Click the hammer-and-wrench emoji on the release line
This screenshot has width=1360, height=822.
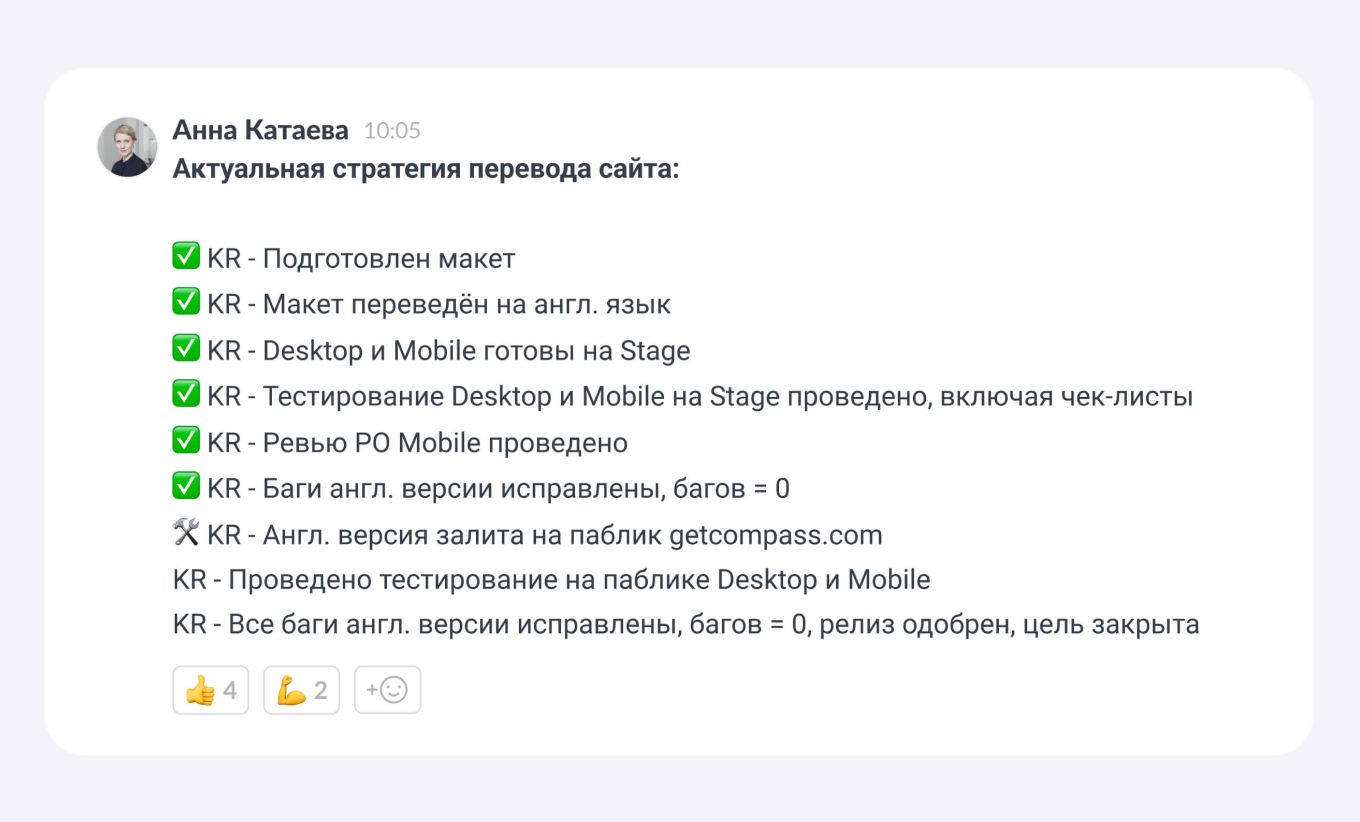click(x=186, y=533)
